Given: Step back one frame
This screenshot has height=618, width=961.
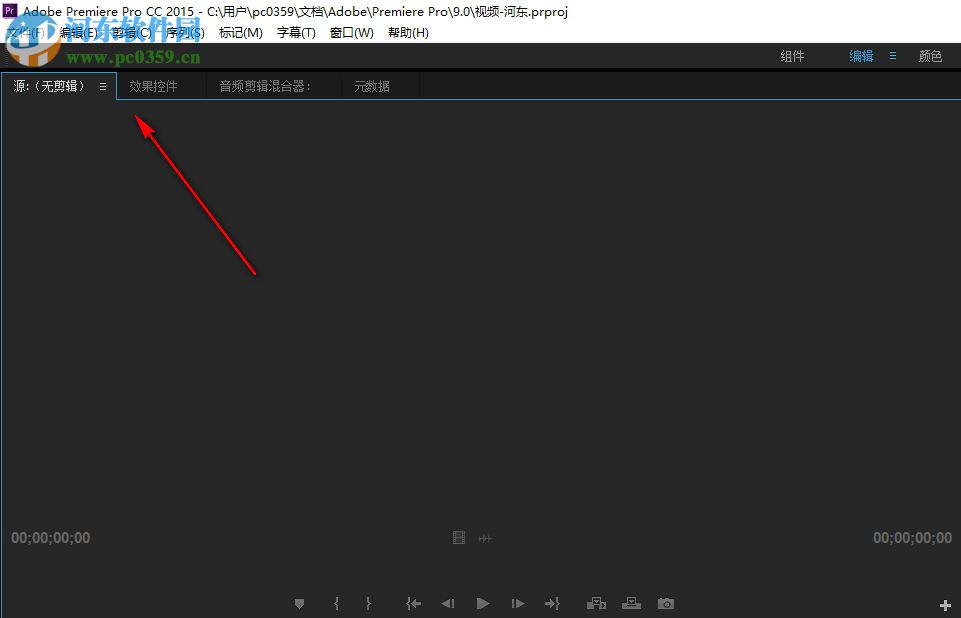Looking at the screenshot, I should point(447,603).
